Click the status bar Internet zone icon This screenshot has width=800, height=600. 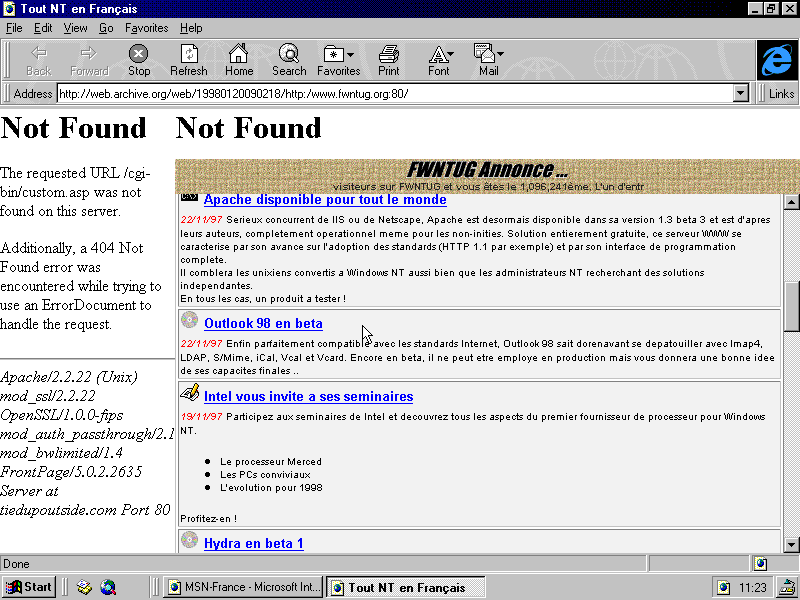(x=761, y=564)
